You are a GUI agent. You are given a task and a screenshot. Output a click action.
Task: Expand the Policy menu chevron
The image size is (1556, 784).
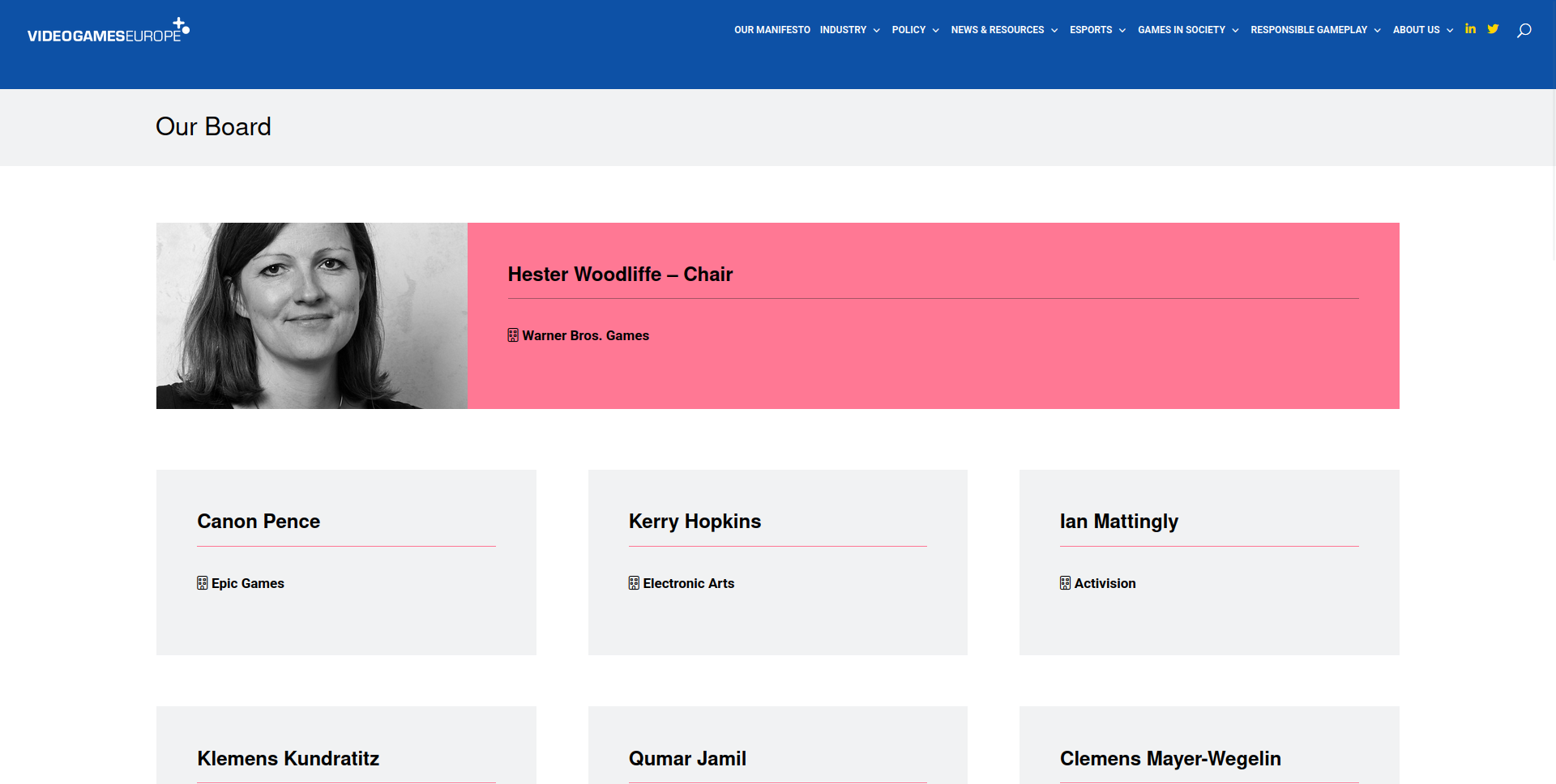(935, 30)
